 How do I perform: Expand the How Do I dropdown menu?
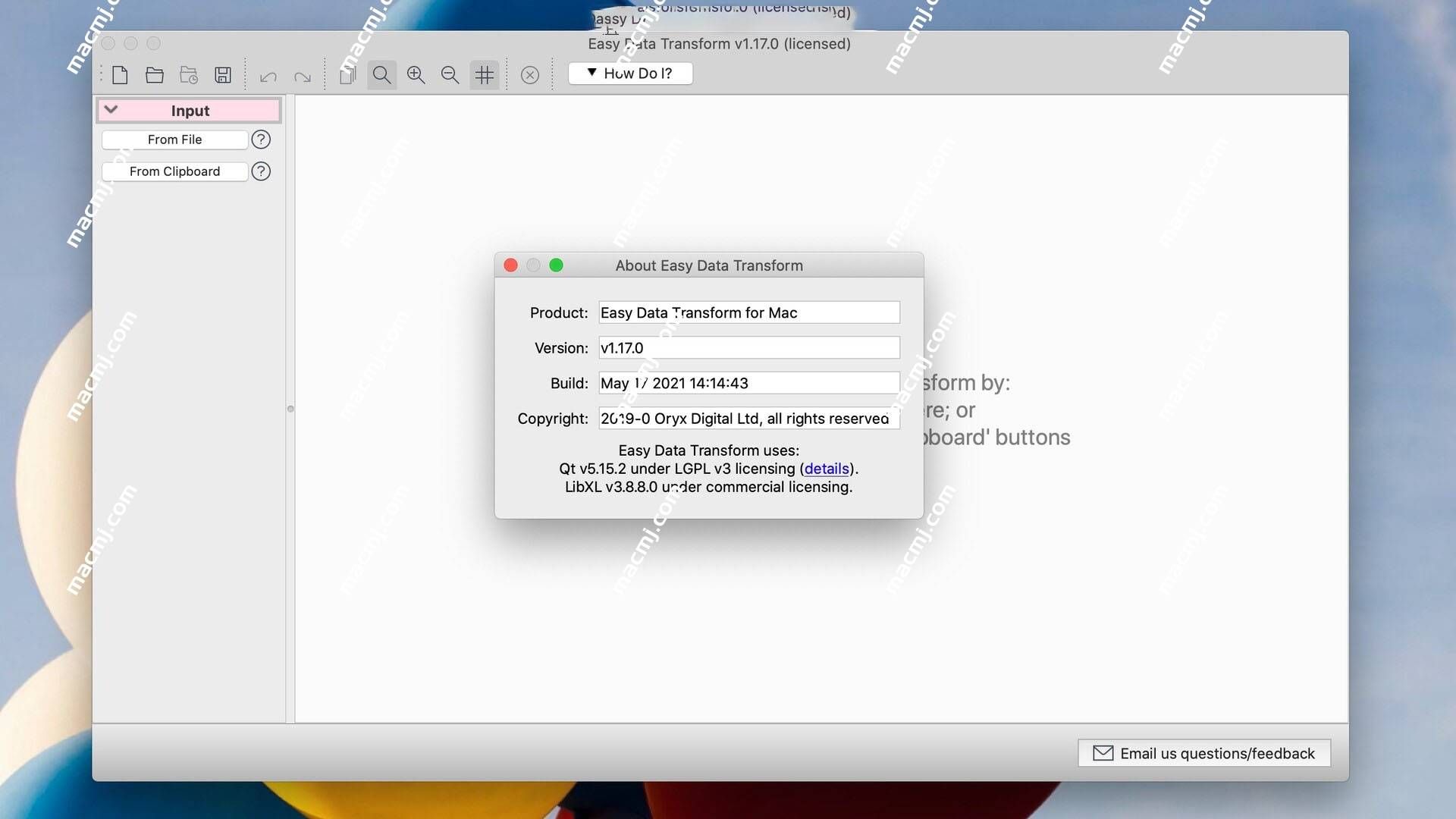point(630,73)
